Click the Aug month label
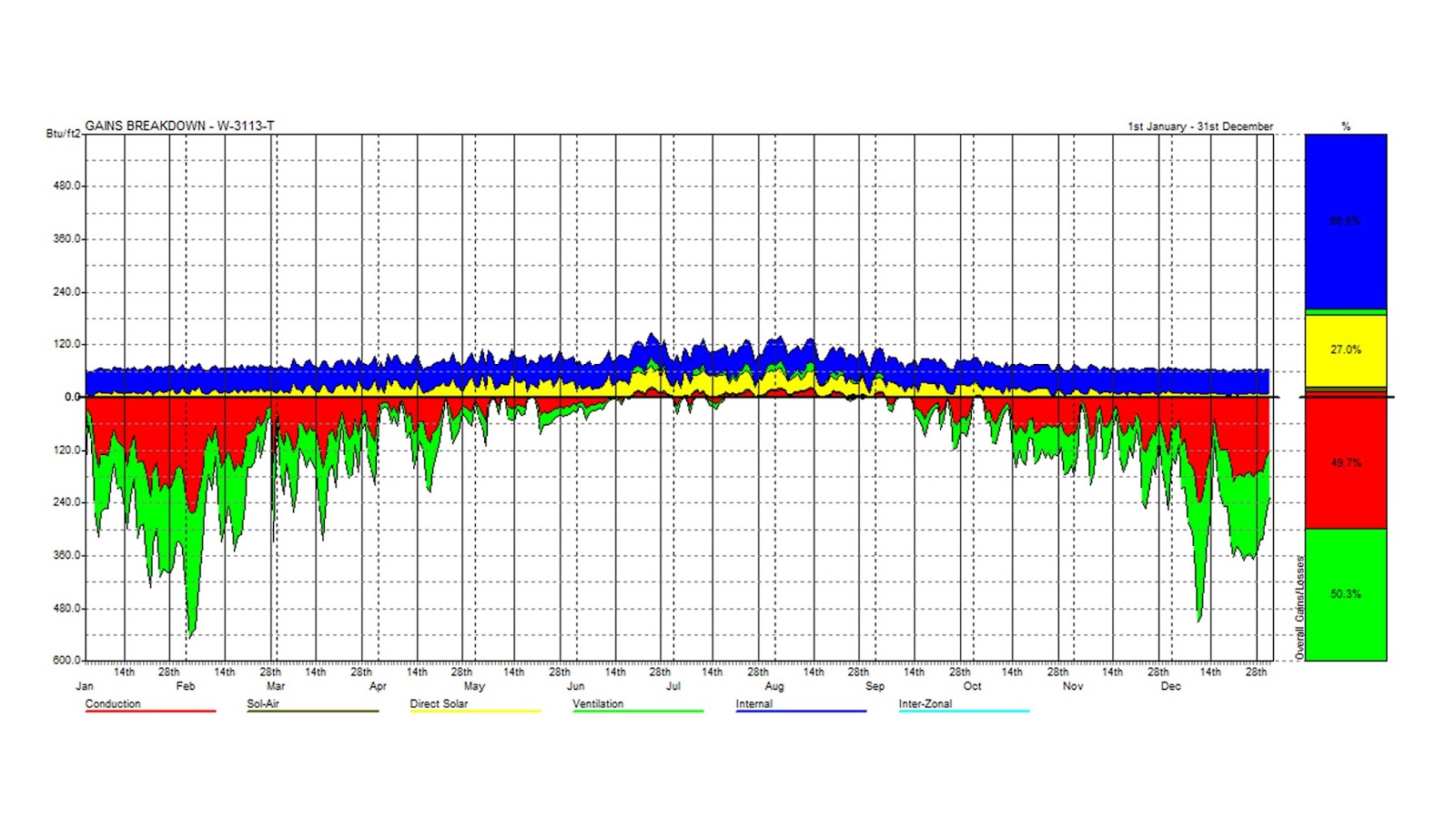The image size is (1456, 819). click(774, 686)
